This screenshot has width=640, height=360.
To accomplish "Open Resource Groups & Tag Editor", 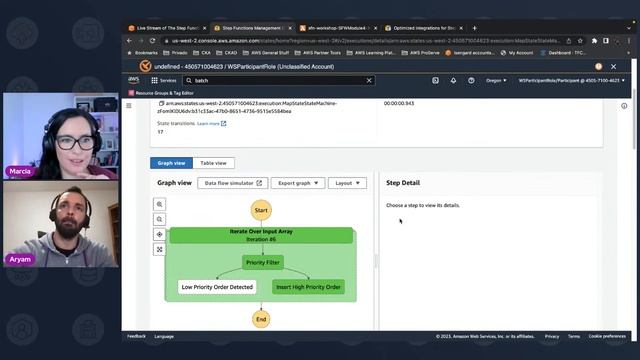I will click(161, 93).
